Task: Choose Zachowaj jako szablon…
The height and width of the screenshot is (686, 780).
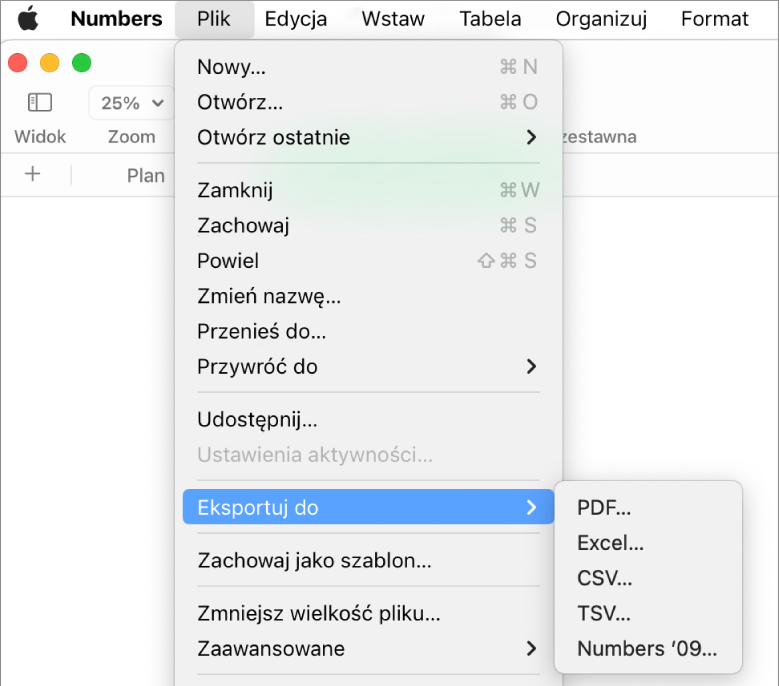Action: (368, 560)
